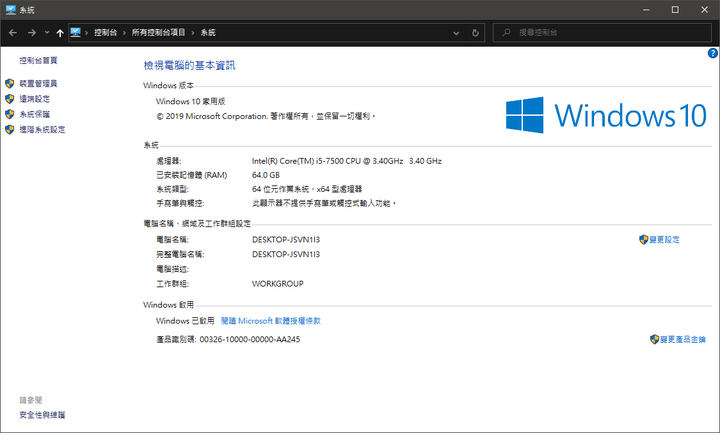This screenshot has width=720, height=433.
Task: Click the 64.0 GB RAM value
Action: coord(266,175)
